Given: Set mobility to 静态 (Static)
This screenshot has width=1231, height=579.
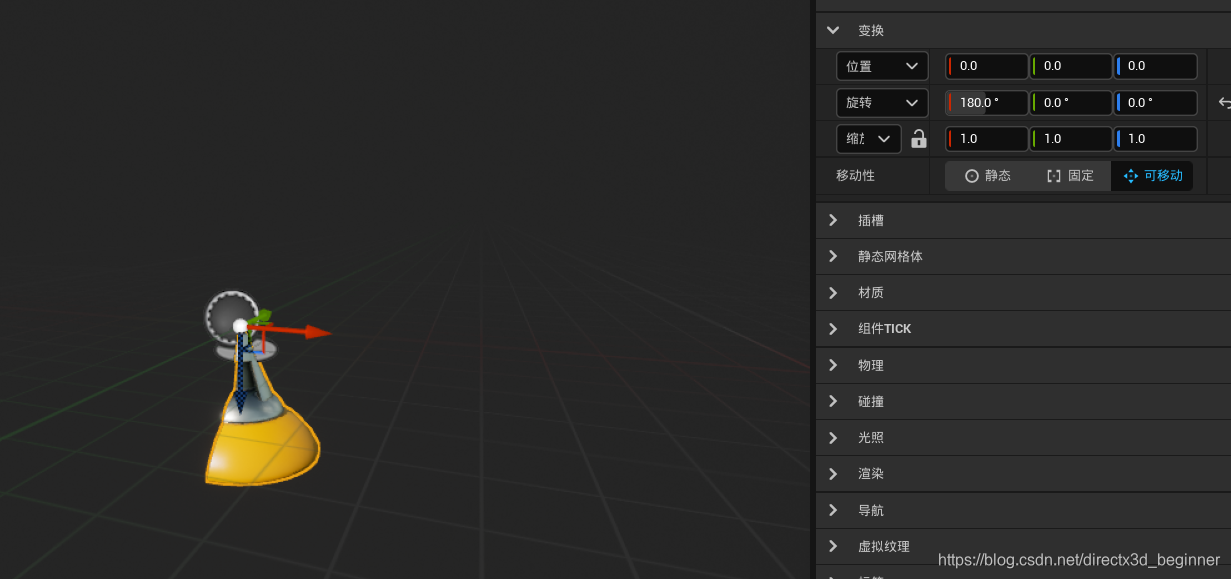Looking at the screenshot, I should [987, 176].
